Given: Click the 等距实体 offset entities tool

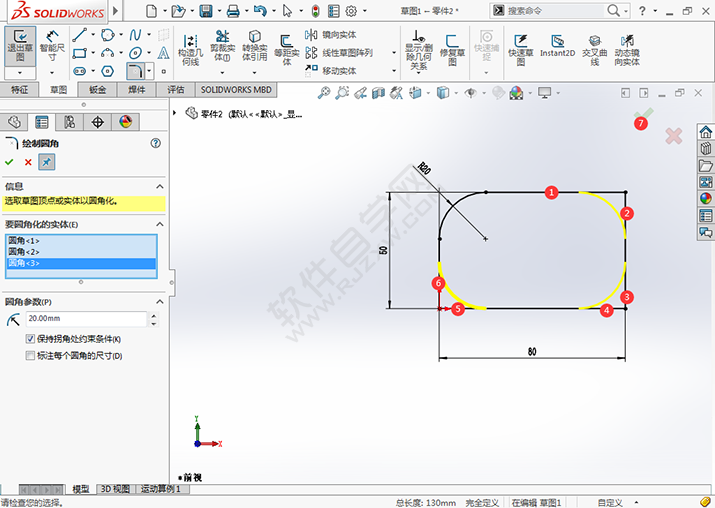Looking at the screenshot, I should coord(287,50).
